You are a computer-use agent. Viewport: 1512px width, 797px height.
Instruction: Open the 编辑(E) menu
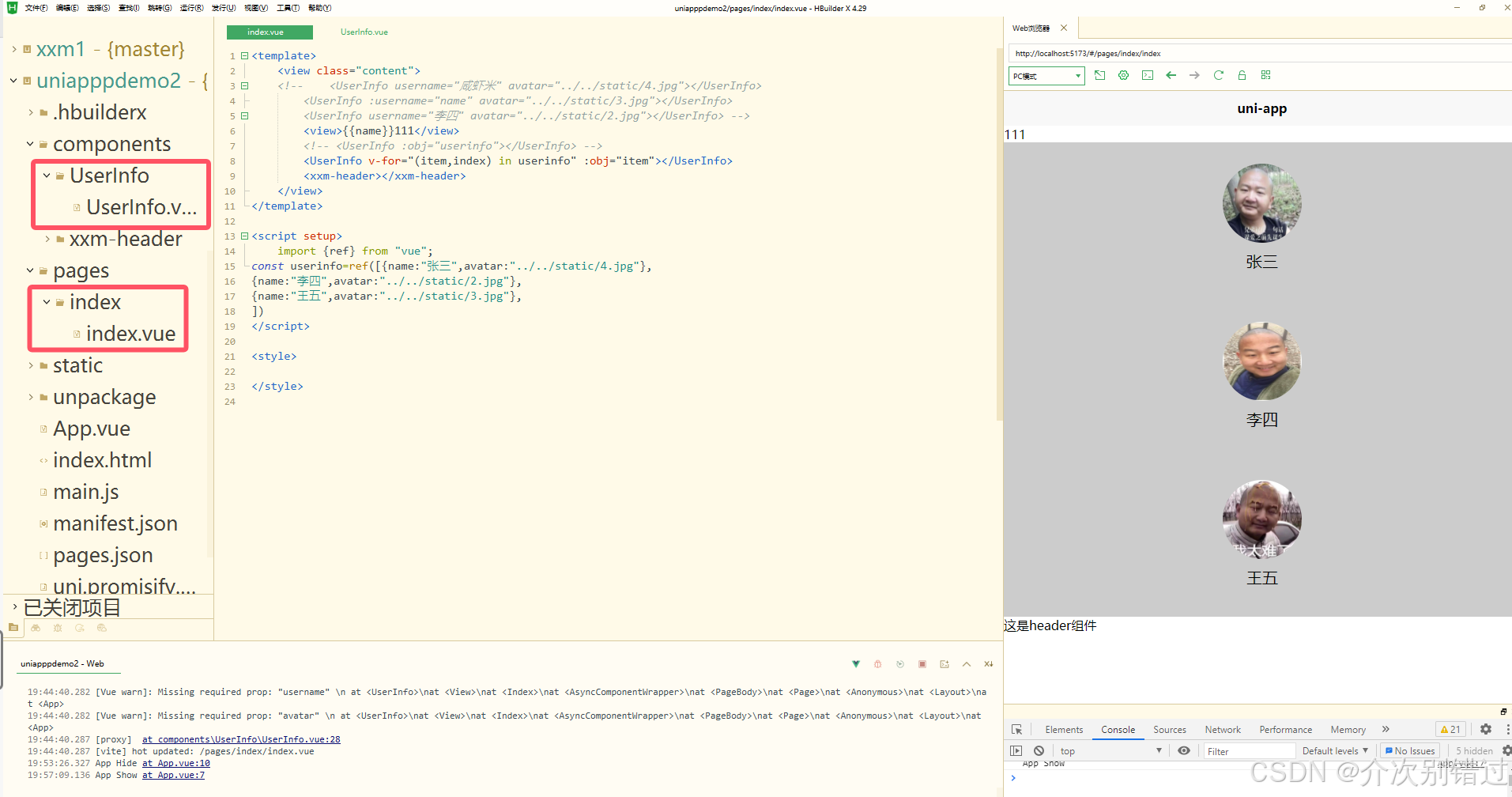(x=67, y=8)
